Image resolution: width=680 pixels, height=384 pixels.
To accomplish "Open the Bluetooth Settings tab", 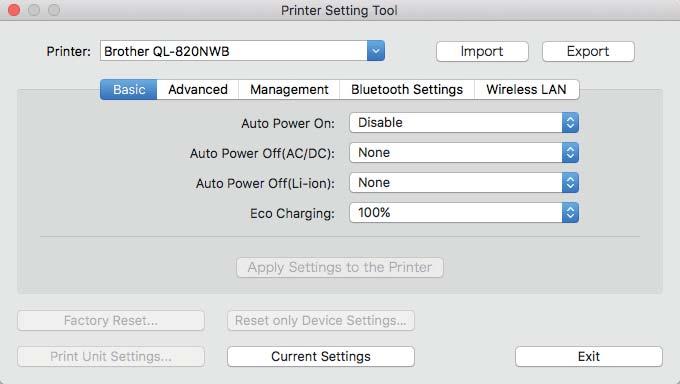I will click(407, 89).
